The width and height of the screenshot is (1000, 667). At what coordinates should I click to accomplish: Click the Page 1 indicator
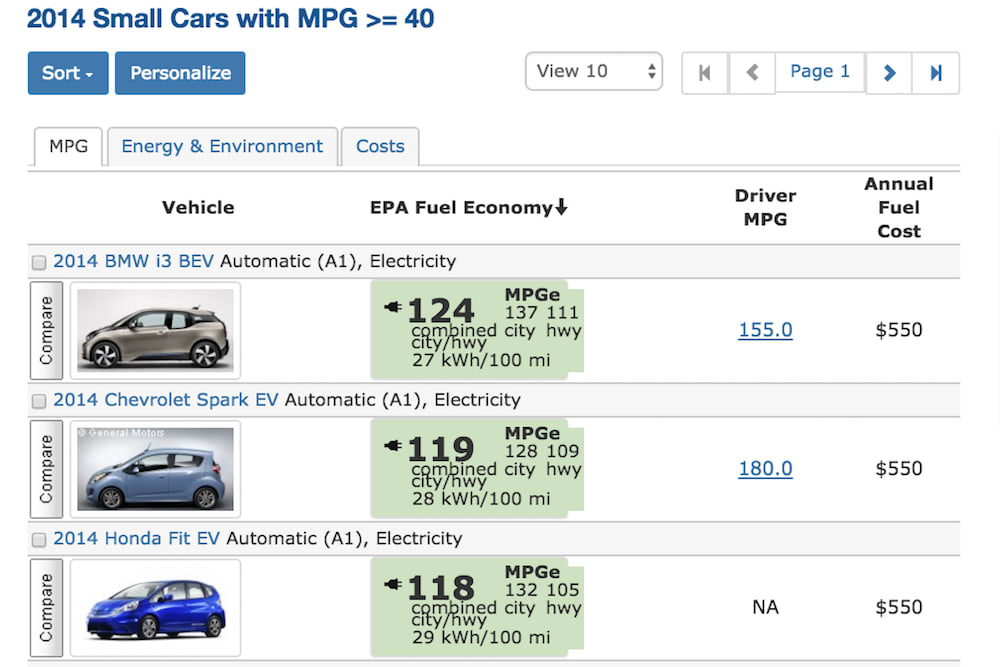click(820, 71)
